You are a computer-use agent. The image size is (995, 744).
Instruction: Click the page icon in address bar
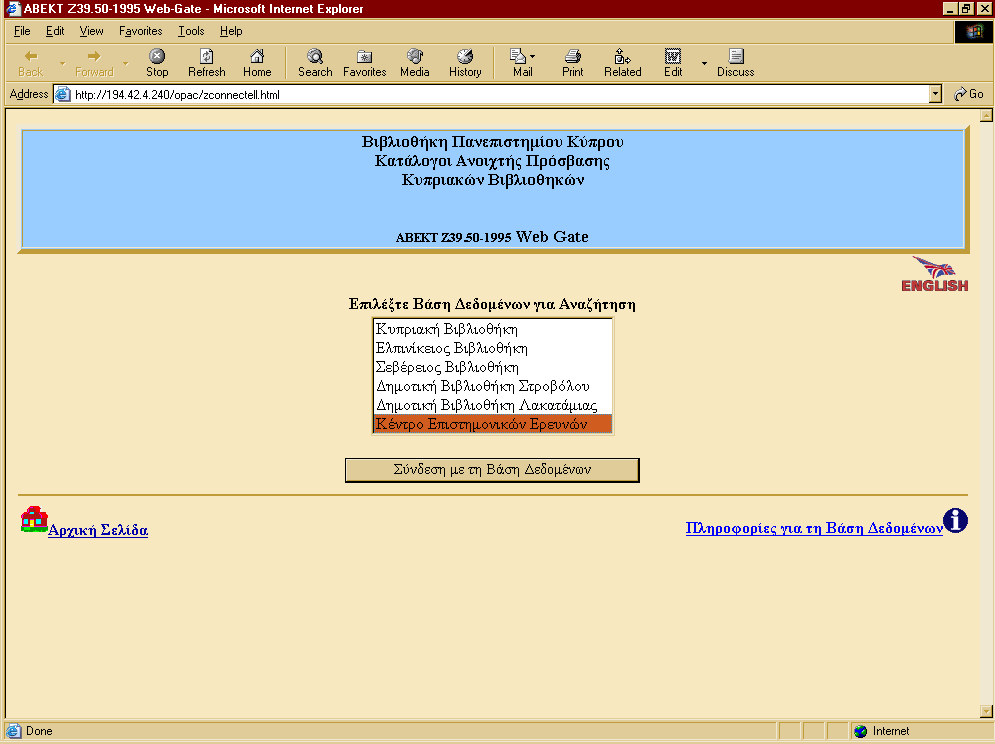62,95
